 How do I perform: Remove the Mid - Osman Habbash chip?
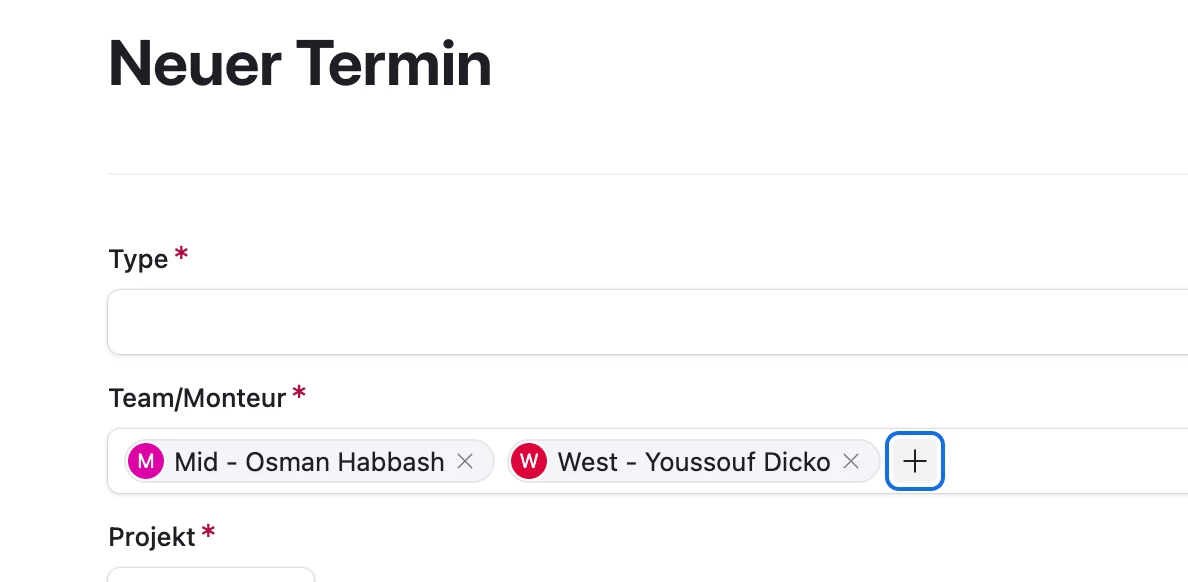pos(465,461)
